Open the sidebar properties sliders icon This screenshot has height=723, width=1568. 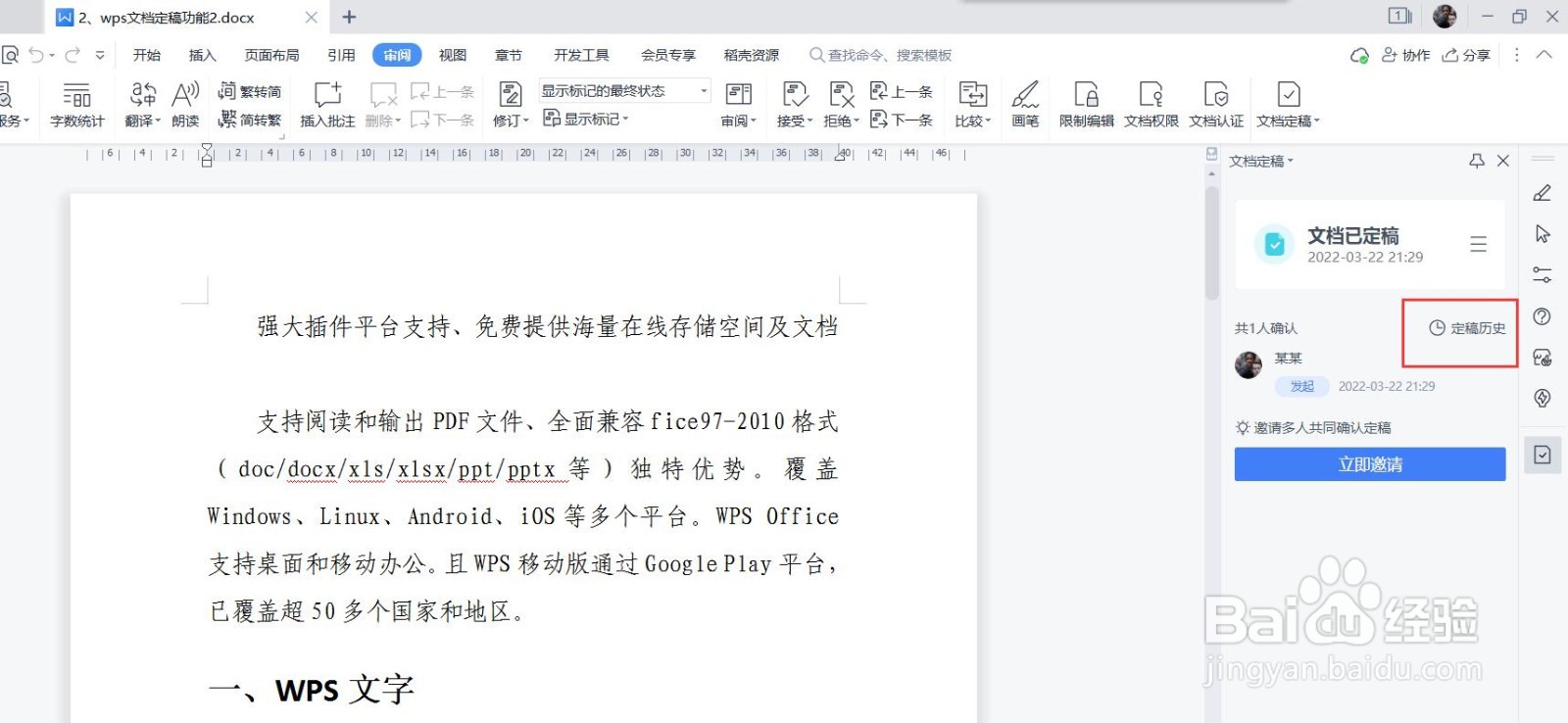tap(1543, 275)
